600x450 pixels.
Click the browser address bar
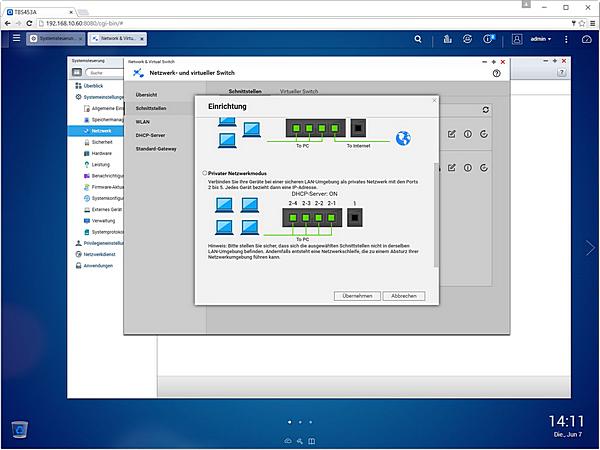tap(302, 23)
